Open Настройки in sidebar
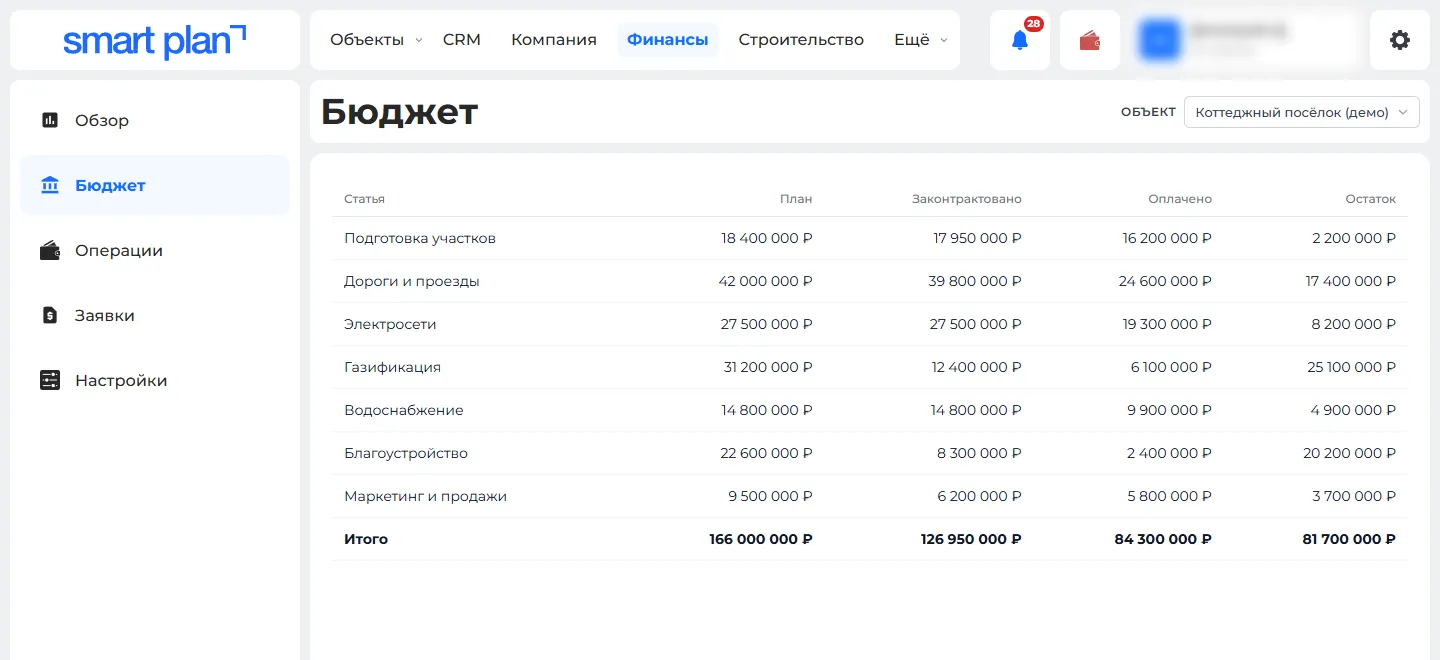The height and width of the screenshot is (660, 1440). pos(155,380)
